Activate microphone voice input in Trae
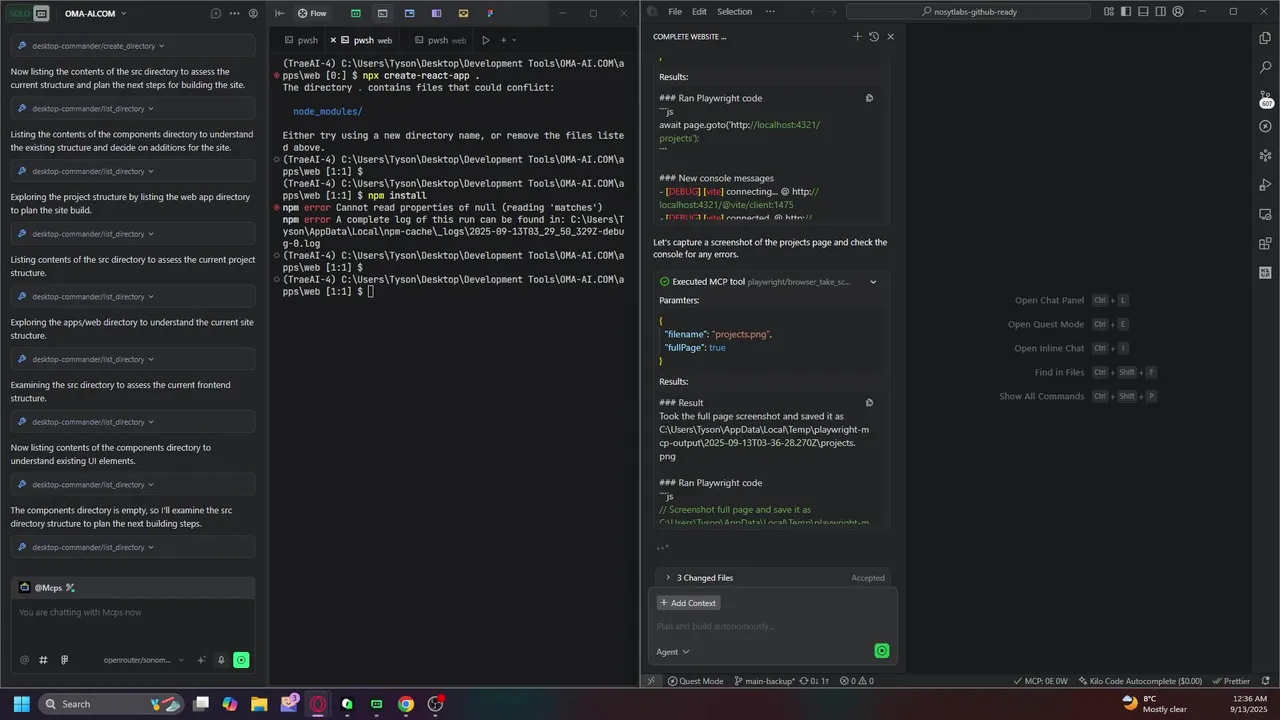 (x=221, y=660)
